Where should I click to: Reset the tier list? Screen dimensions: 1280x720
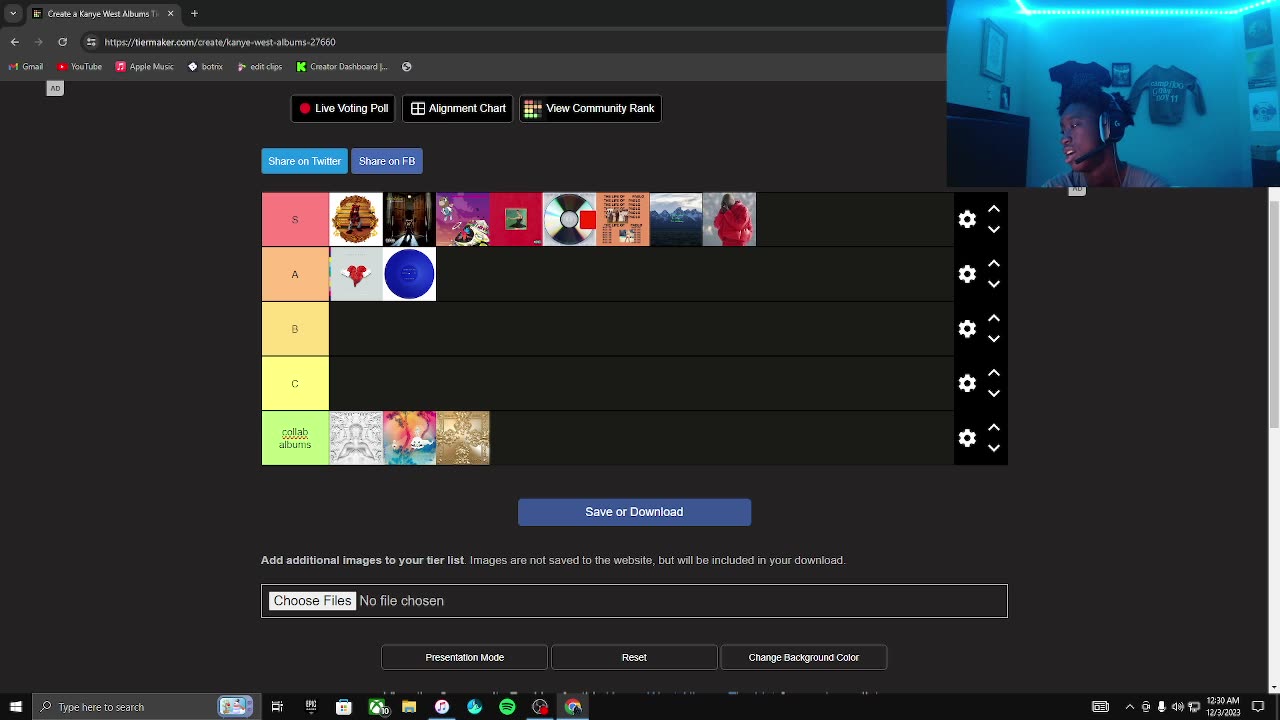(x=634, y=657)
